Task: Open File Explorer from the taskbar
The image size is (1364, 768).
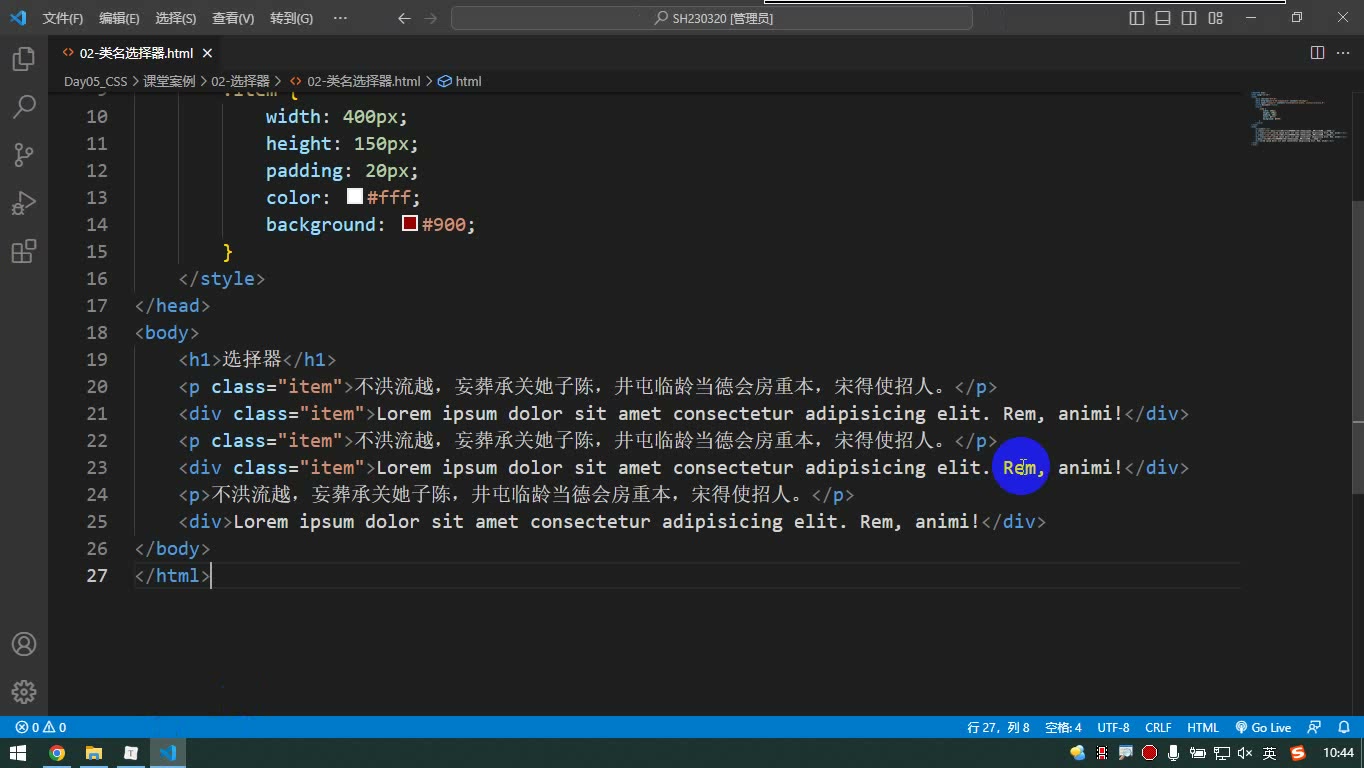Action: pyautogui.click(x=94, y=753)
